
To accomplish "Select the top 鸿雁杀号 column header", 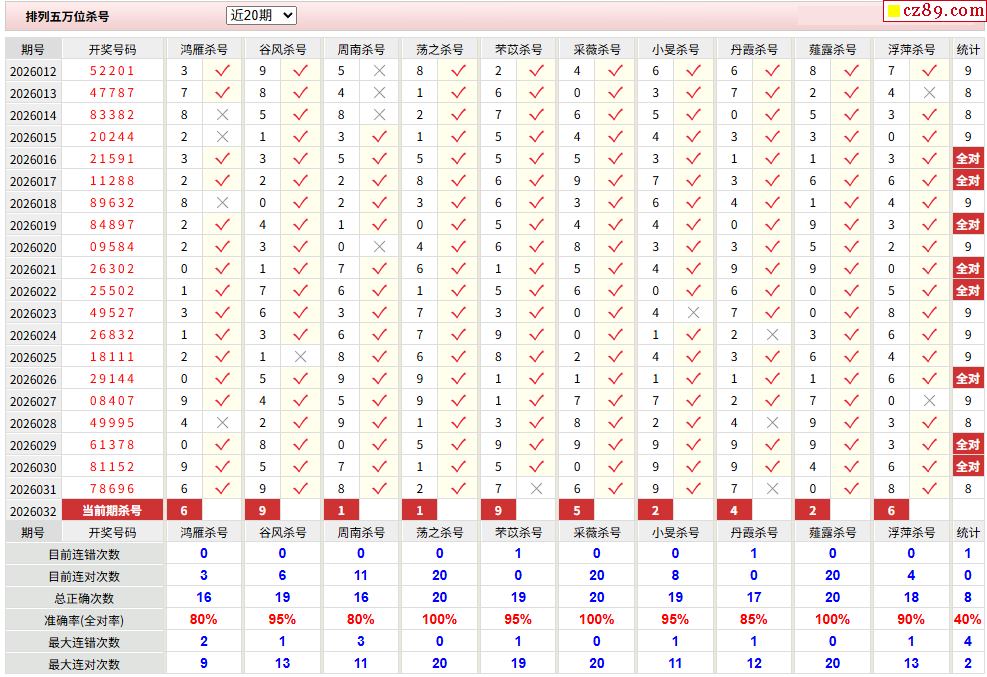I will [x=204, y=49].
